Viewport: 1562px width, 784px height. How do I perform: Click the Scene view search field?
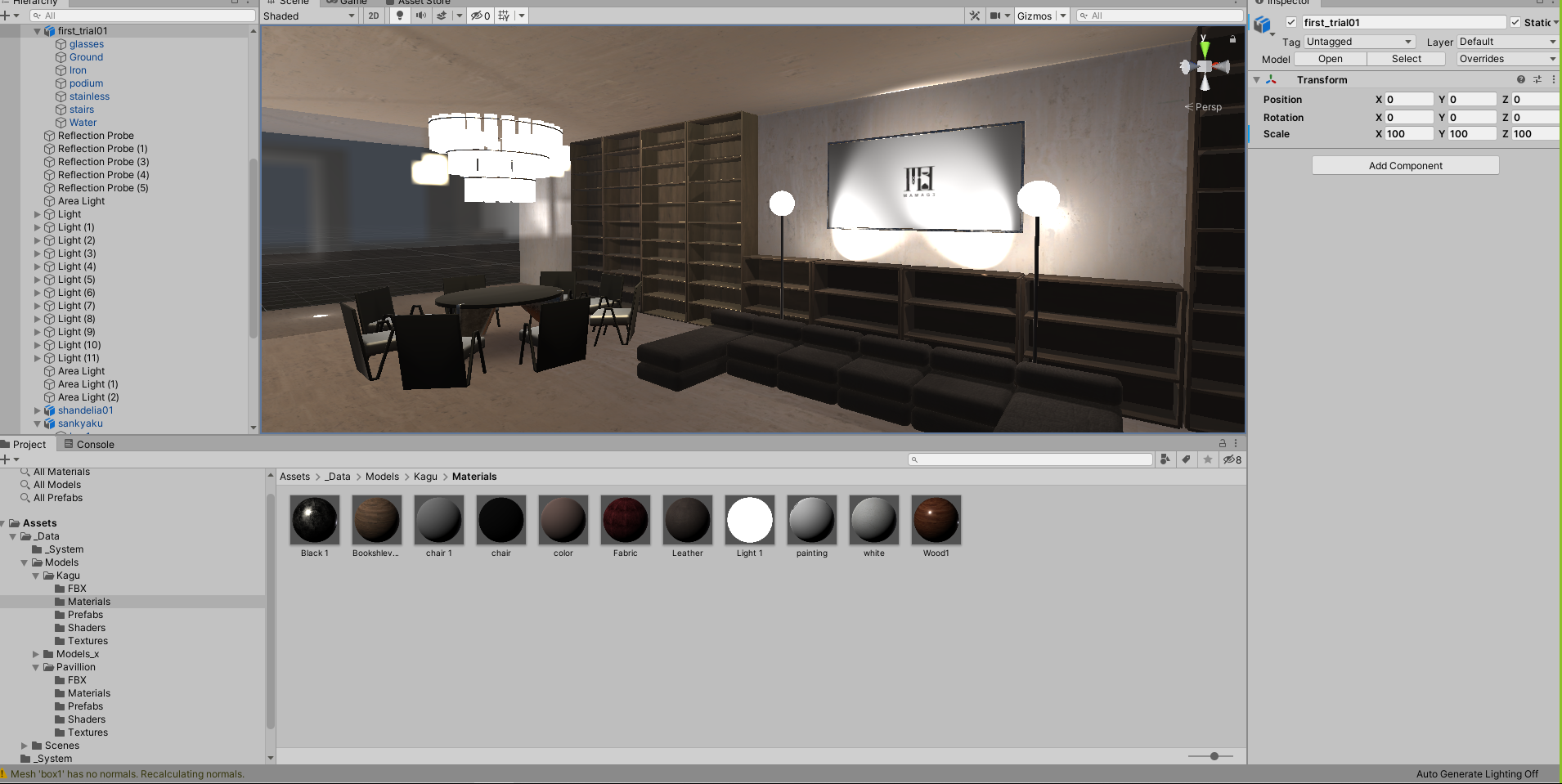pos(1160,16)
